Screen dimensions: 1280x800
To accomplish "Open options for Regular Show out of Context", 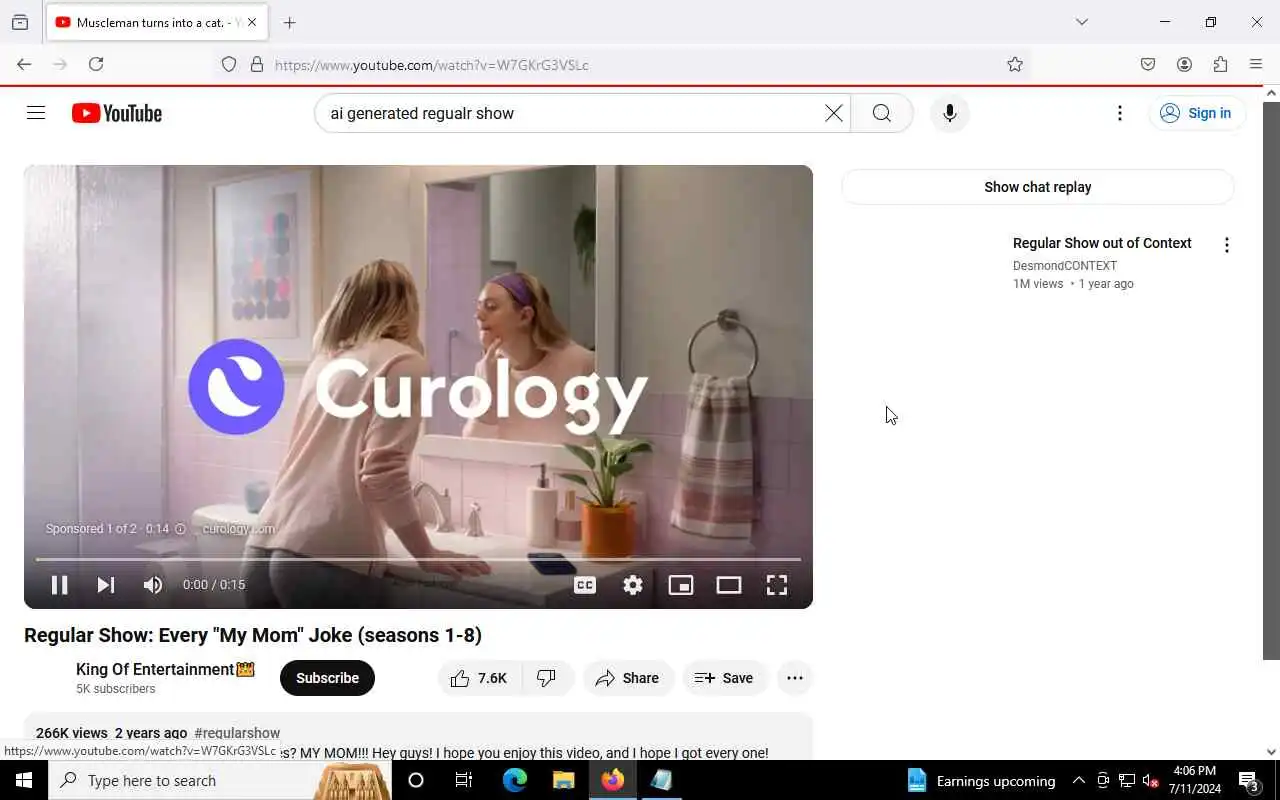I will tap(1227, 245).
